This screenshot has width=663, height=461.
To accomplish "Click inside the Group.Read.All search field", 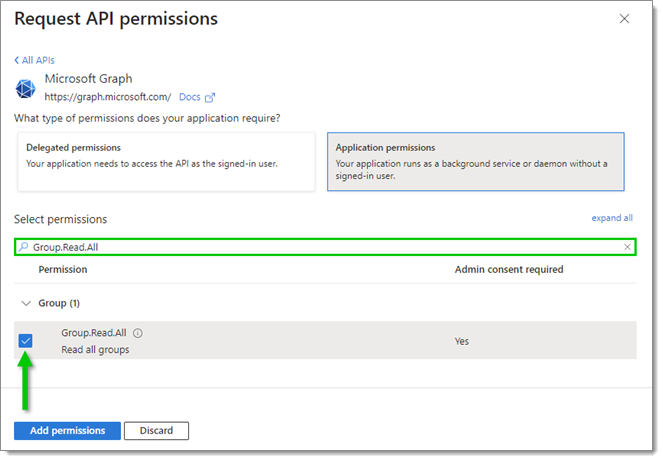I will pos(325,247).
